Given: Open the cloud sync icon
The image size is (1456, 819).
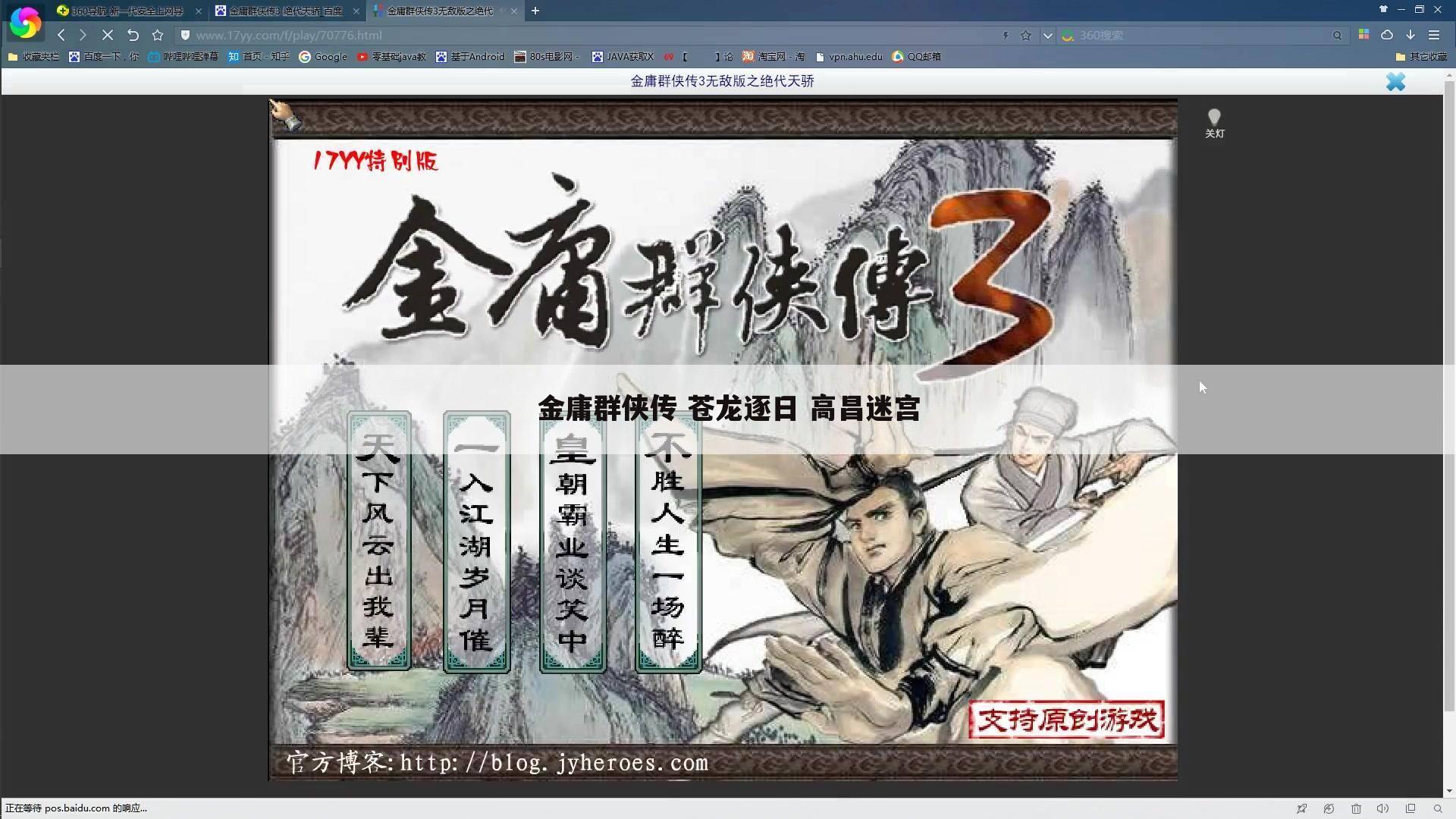Looking at the screenshot, I should pyautogui.click(x=1387, y=35).
